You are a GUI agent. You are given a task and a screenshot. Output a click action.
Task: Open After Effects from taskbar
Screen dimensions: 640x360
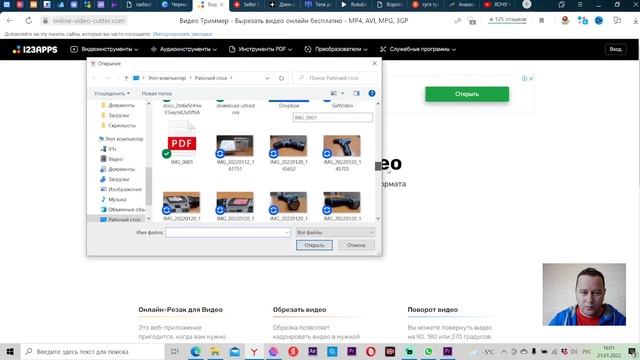(x=313, y=351)
